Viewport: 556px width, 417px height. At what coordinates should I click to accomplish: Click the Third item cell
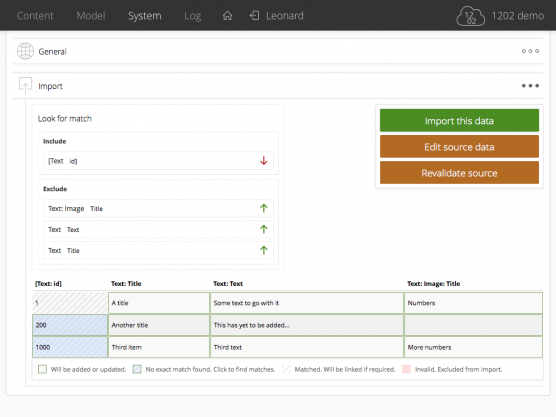tap(159, 347)
